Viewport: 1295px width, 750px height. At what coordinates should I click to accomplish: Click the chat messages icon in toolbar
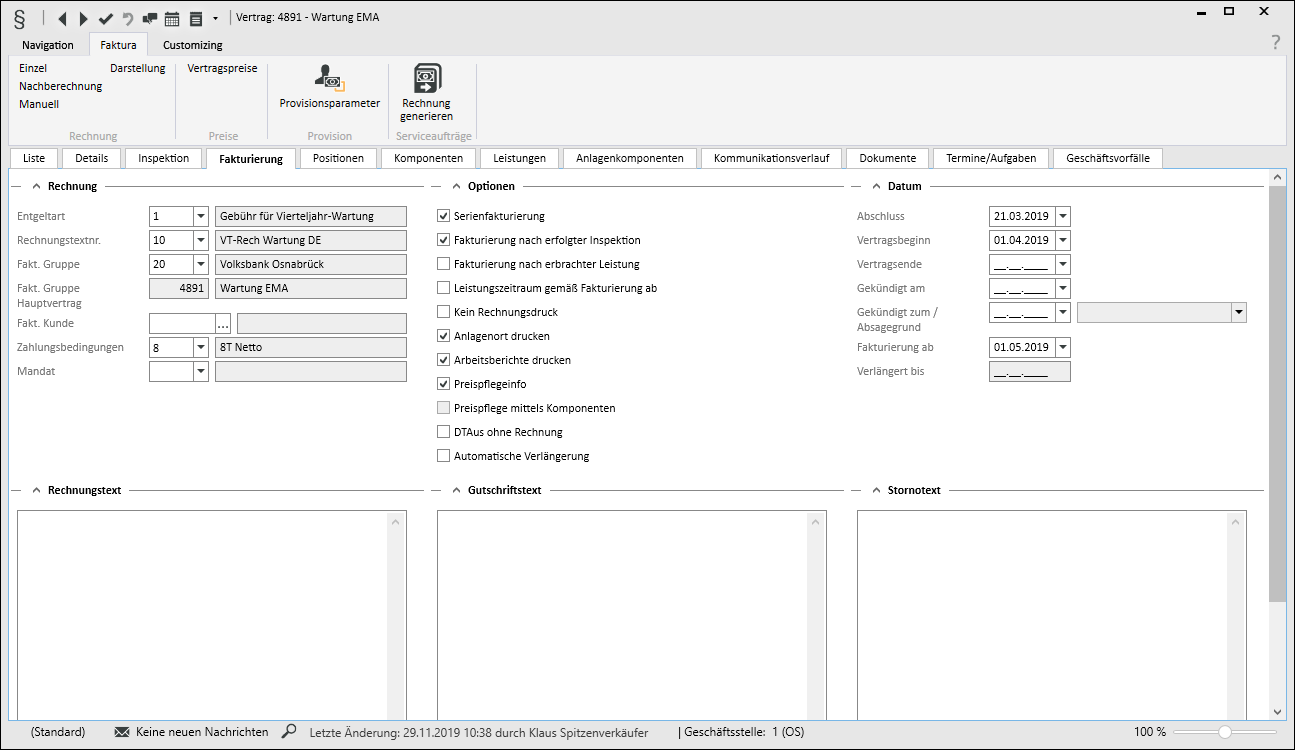click(150, 18)
